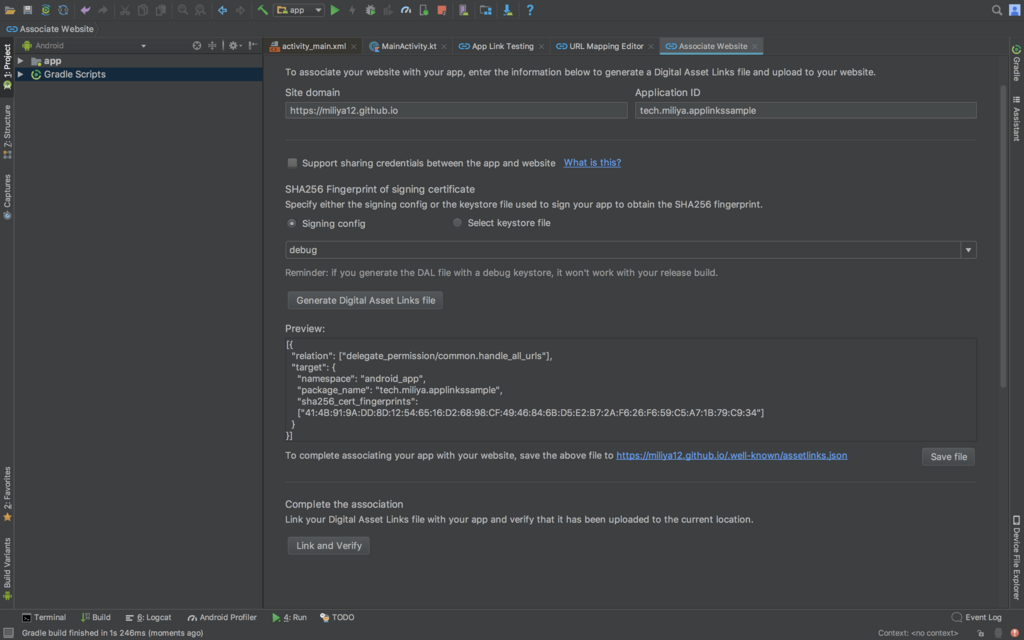Open the AVD Manager icon
The height and width of the screenshot is (640, 1024).
(464, 10)
